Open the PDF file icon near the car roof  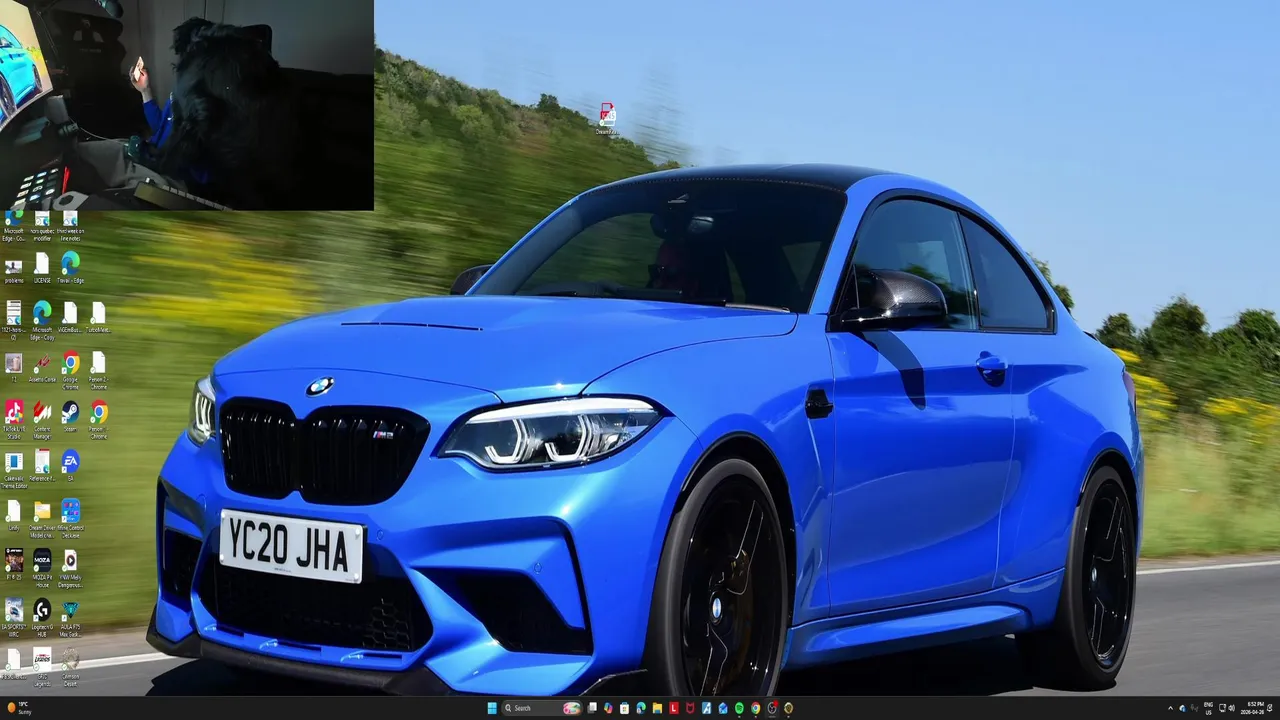(607, 118)
